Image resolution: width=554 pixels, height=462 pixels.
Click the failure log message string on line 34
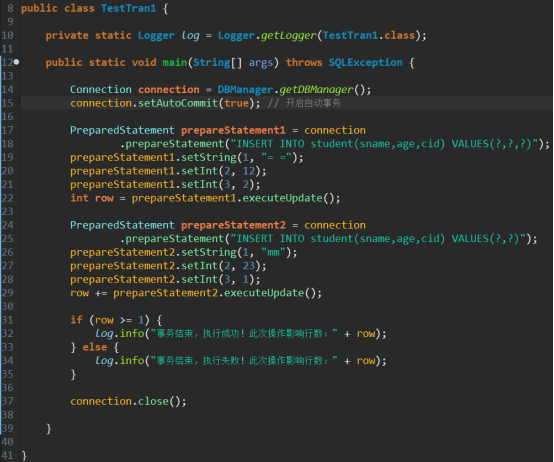pyautogui.click(x=243, y=361)
